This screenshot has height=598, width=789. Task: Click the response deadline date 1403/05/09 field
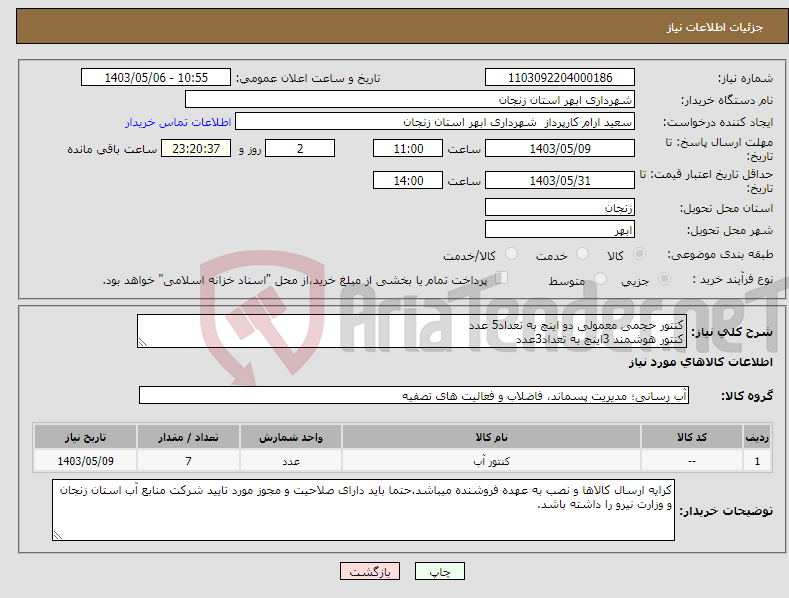560,148
